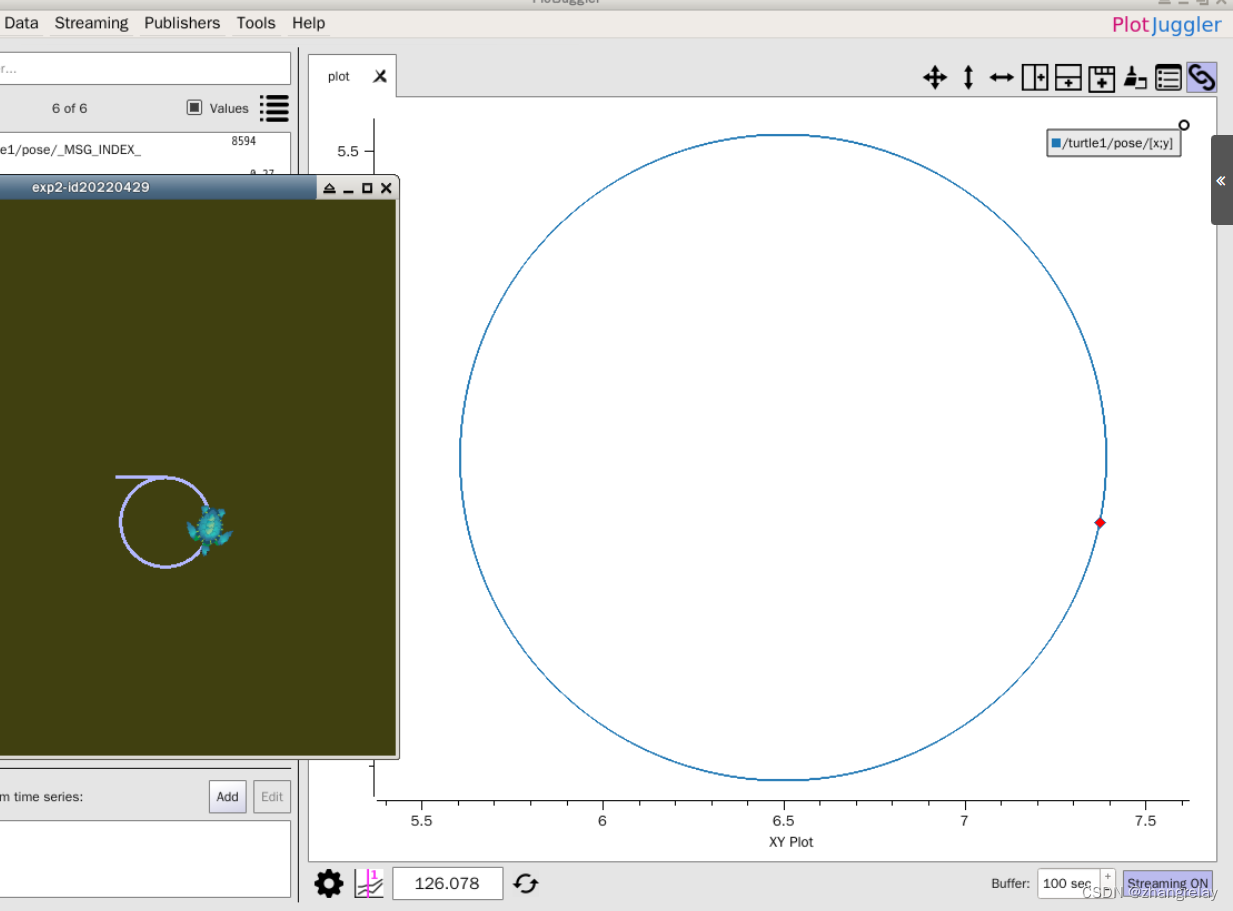Click the PlotJuggler logo
Viewport: 1233px width, 911px height.
click(1166, 25)
